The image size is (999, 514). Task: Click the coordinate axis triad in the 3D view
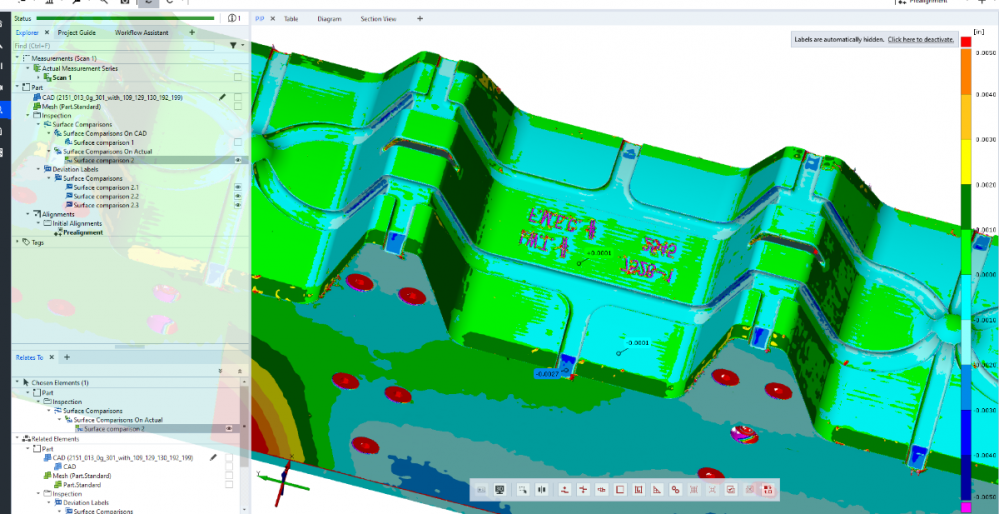[x=285, y=480]
